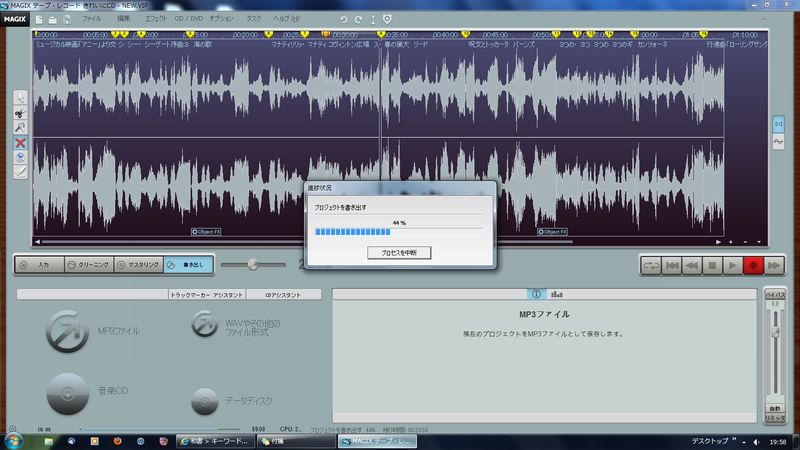Click the MP3ファイル export icon

(x=67, y=331)
